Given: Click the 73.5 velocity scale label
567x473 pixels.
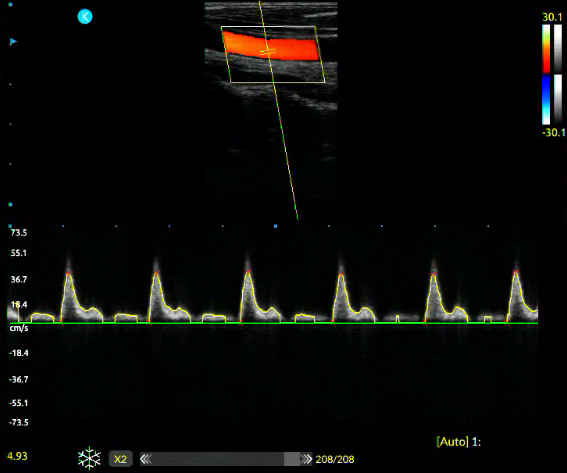Looking at the screenshot, I should pyautogui.click(x=19, y=233).
